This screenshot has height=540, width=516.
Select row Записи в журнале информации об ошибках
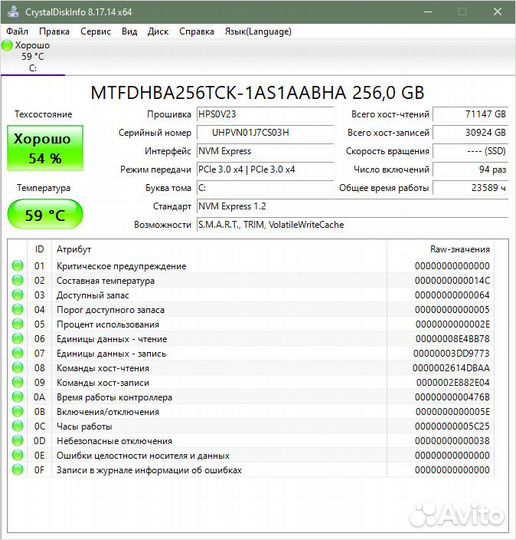(251, 470)
